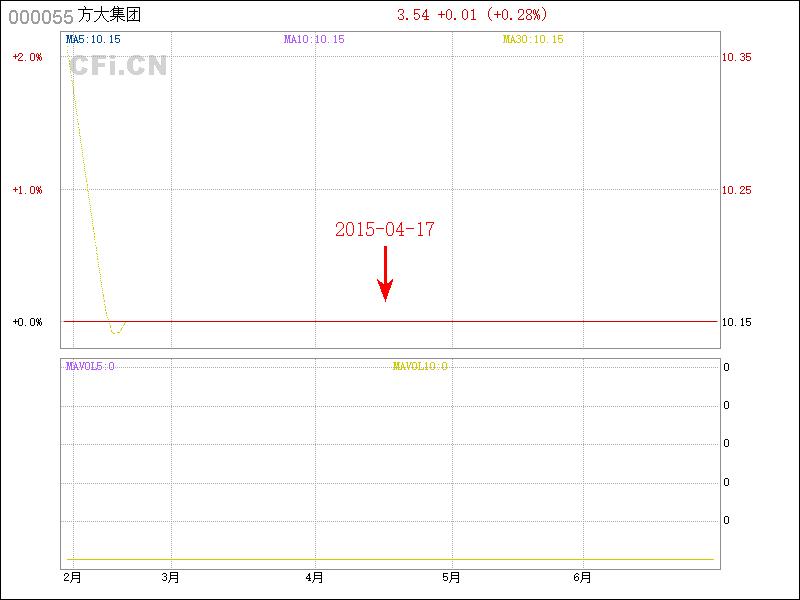This screenshot has width=800, height=600.
Task: Click the 5月 month label
Action: [451, 578]
